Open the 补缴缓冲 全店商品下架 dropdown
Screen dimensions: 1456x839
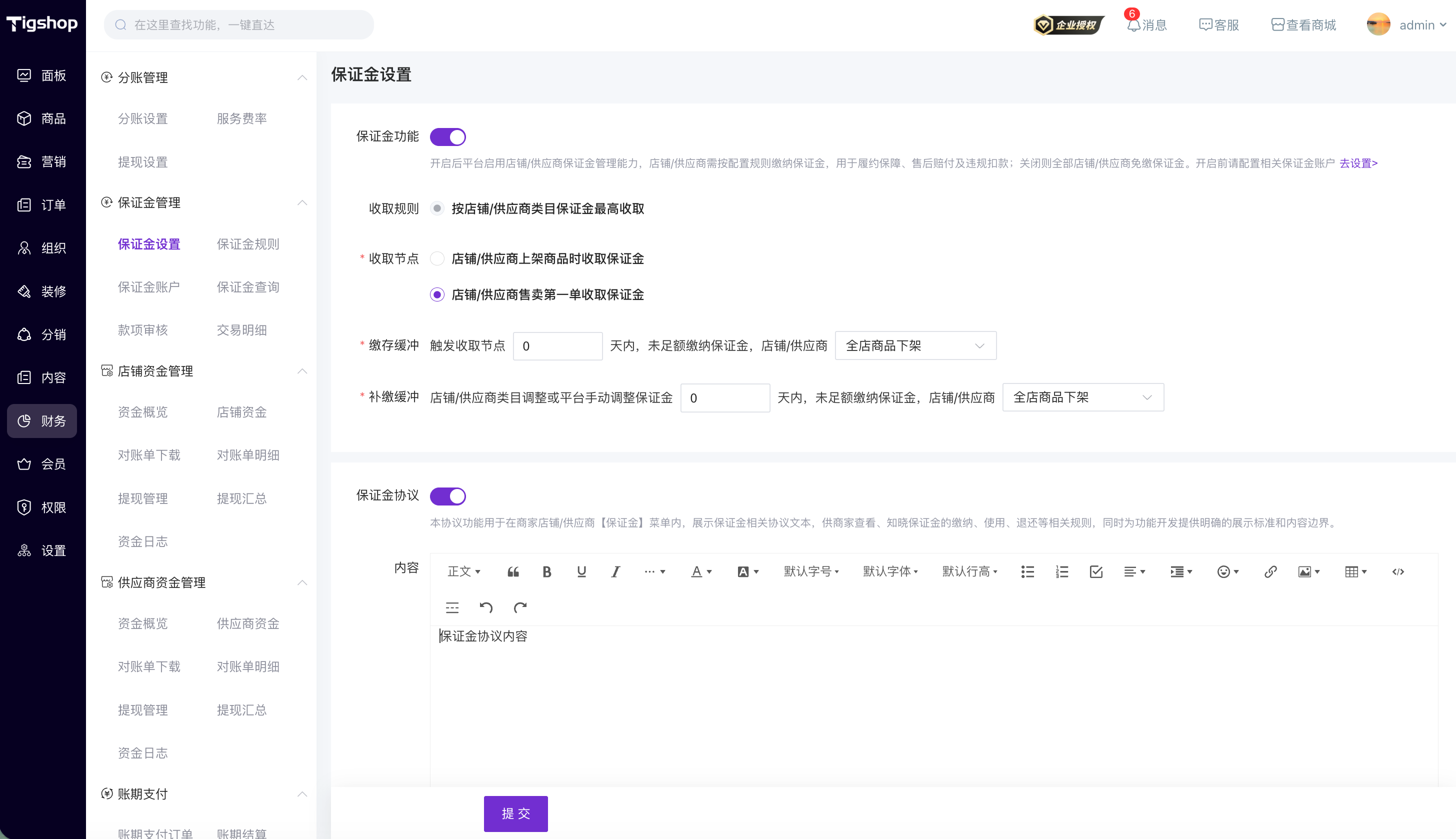1083,397
